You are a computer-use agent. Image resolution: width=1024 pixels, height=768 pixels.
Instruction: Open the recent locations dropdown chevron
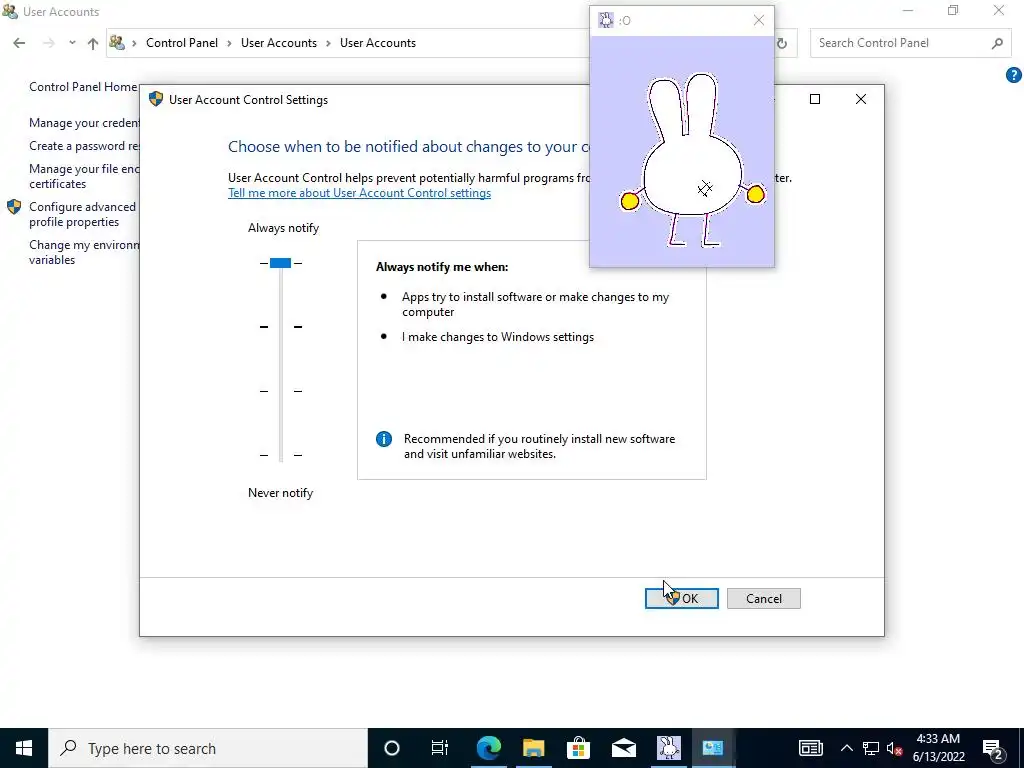click(x=72, y=43)
